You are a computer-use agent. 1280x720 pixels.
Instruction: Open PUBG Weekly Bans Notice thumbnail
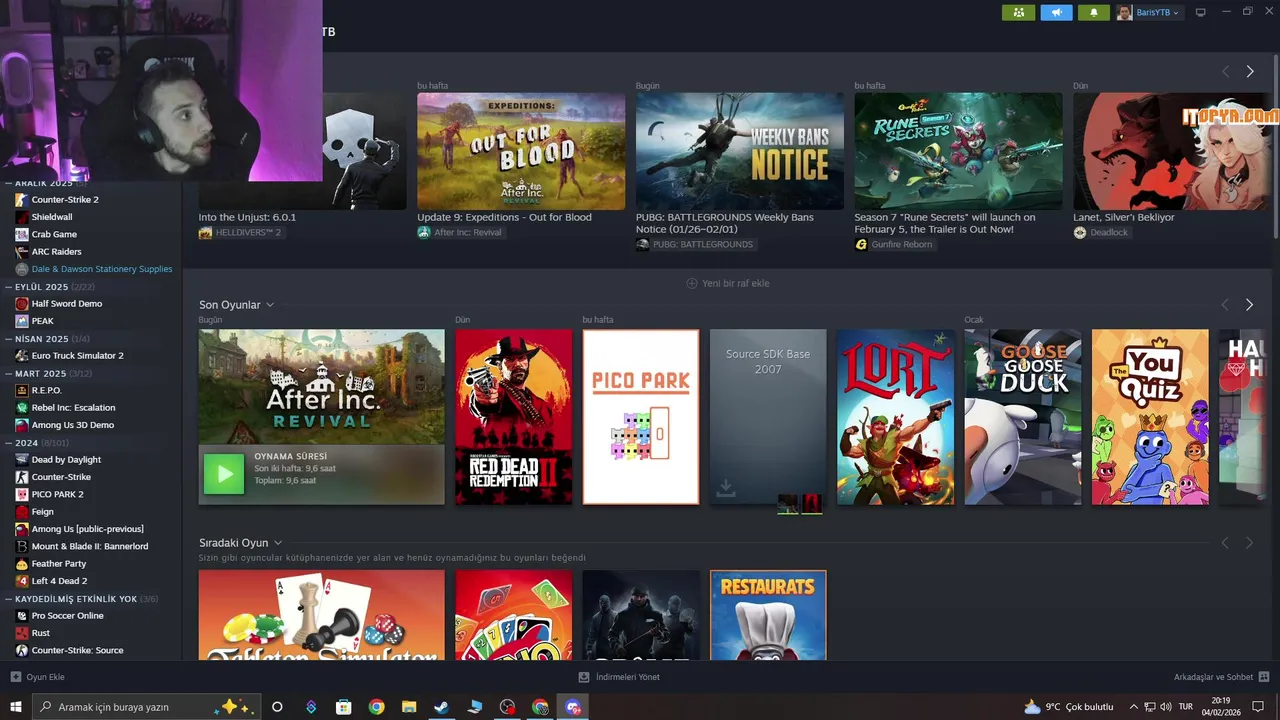[740, 151]
